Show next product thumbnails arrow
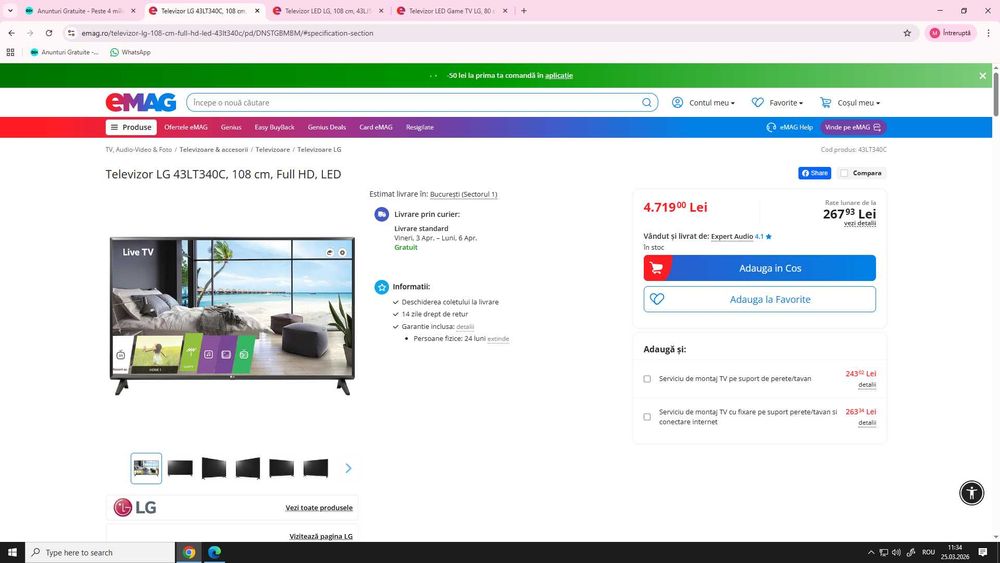Screen dimensions: 1000x563 point(348,468)
